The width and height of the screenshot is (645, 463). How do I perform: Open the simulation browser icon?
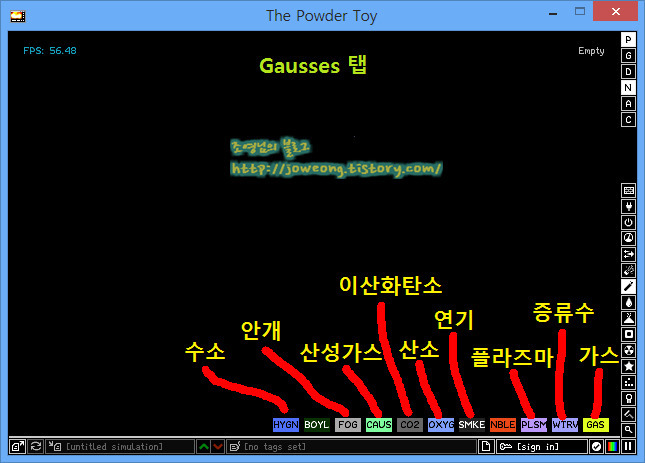coord(17,447)
